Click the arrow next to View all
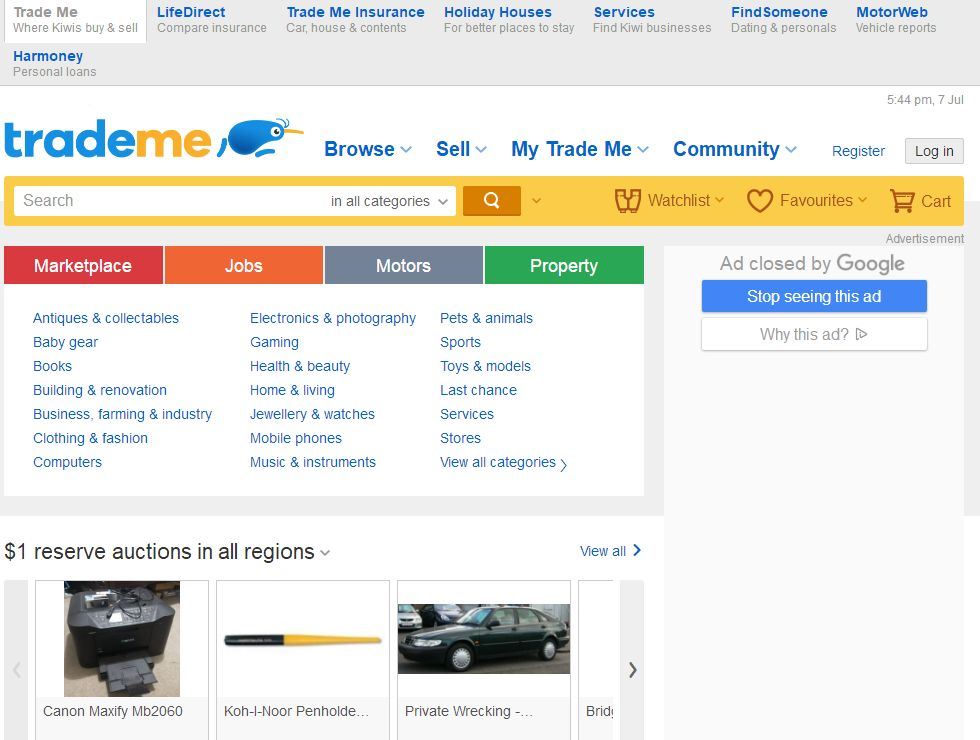The height and width of the screenshot is (740, 980). [x=637, y=550]
